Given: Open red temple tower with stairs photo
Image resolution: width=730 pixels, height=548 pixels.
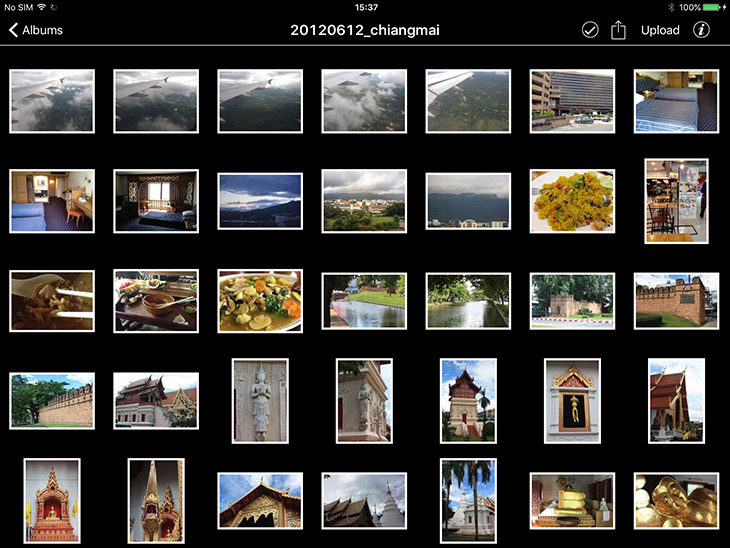Looking at the screenshot, I should pos(468,401).
